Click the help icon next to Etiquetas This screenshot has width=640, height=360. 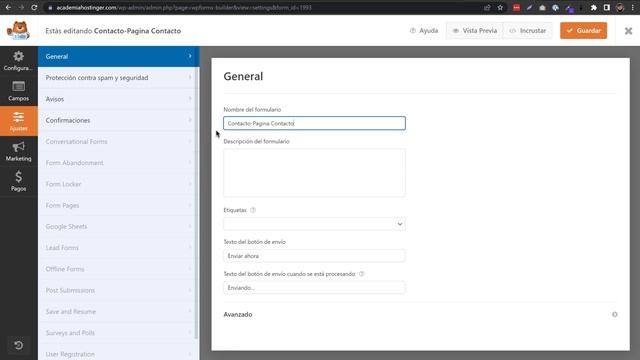coord(253,210)
